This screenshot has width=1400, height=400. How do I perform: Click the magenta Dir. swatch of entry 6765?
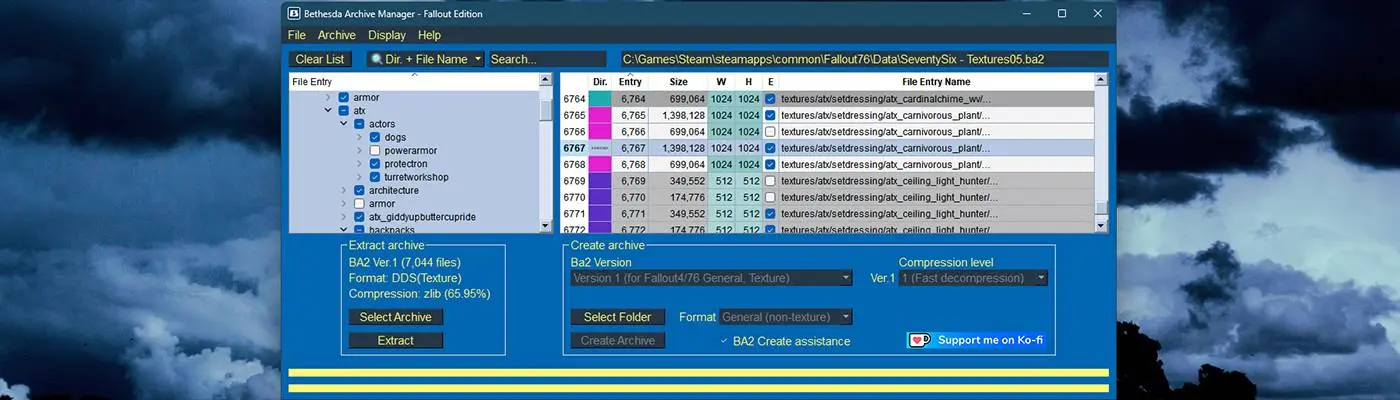[x=600, y=116]
